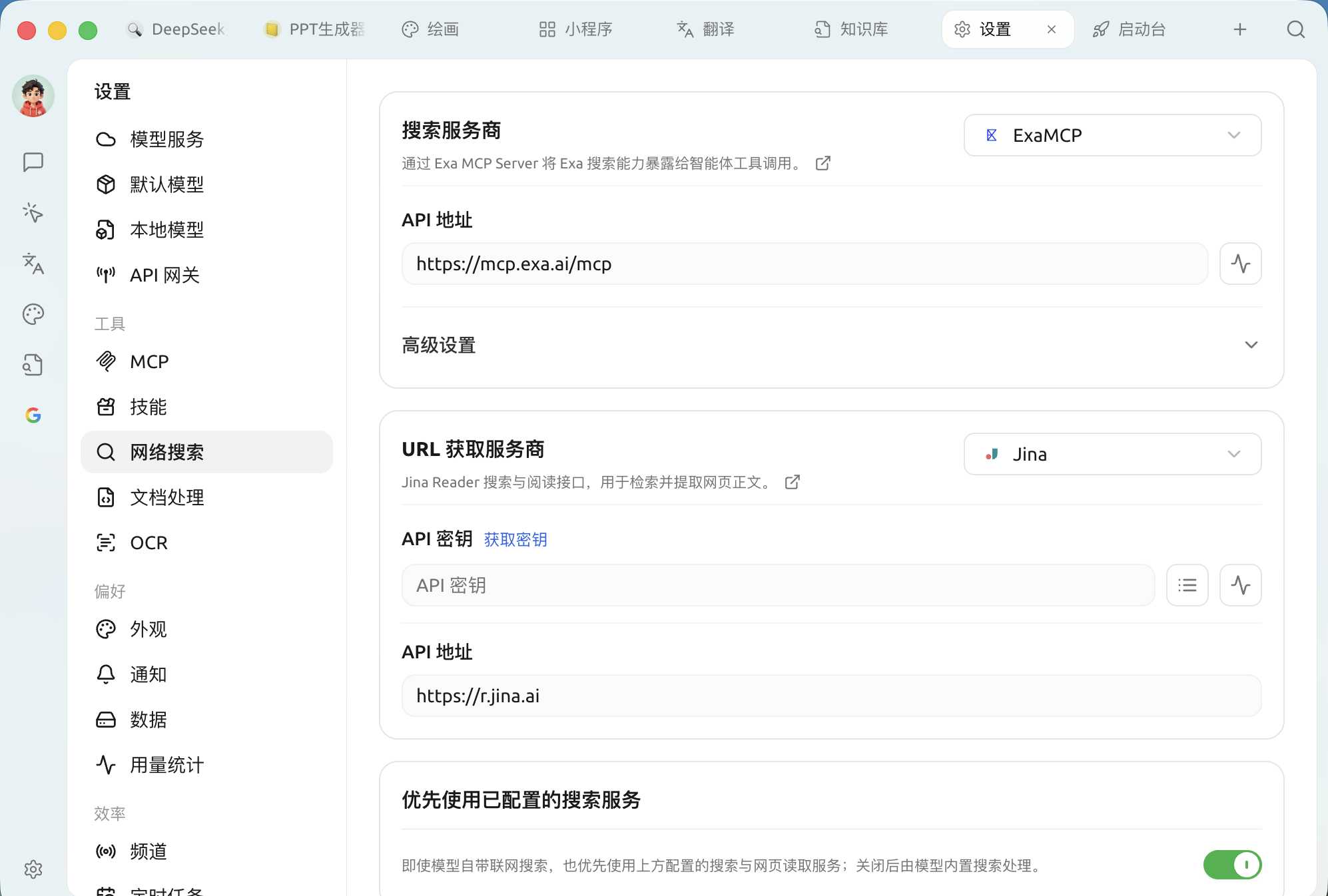This screenshot has width=1328, height=896.
Task: Switch to the 知识库 tab
Action: tap(851, 29)
